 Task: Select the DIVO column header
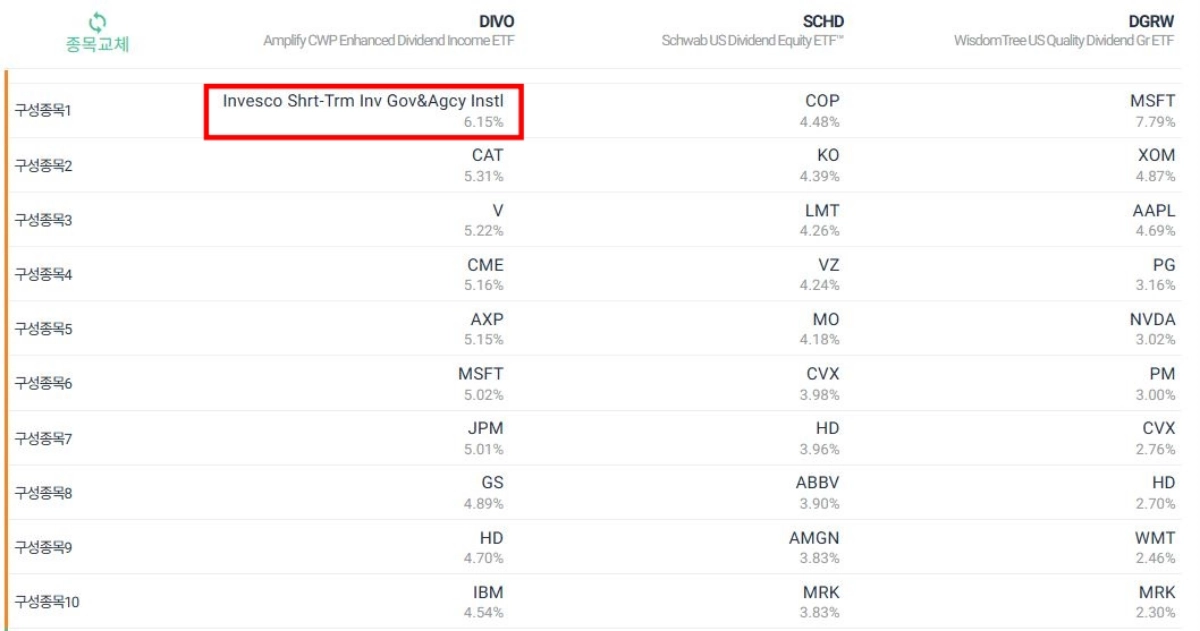pos(495,21)
